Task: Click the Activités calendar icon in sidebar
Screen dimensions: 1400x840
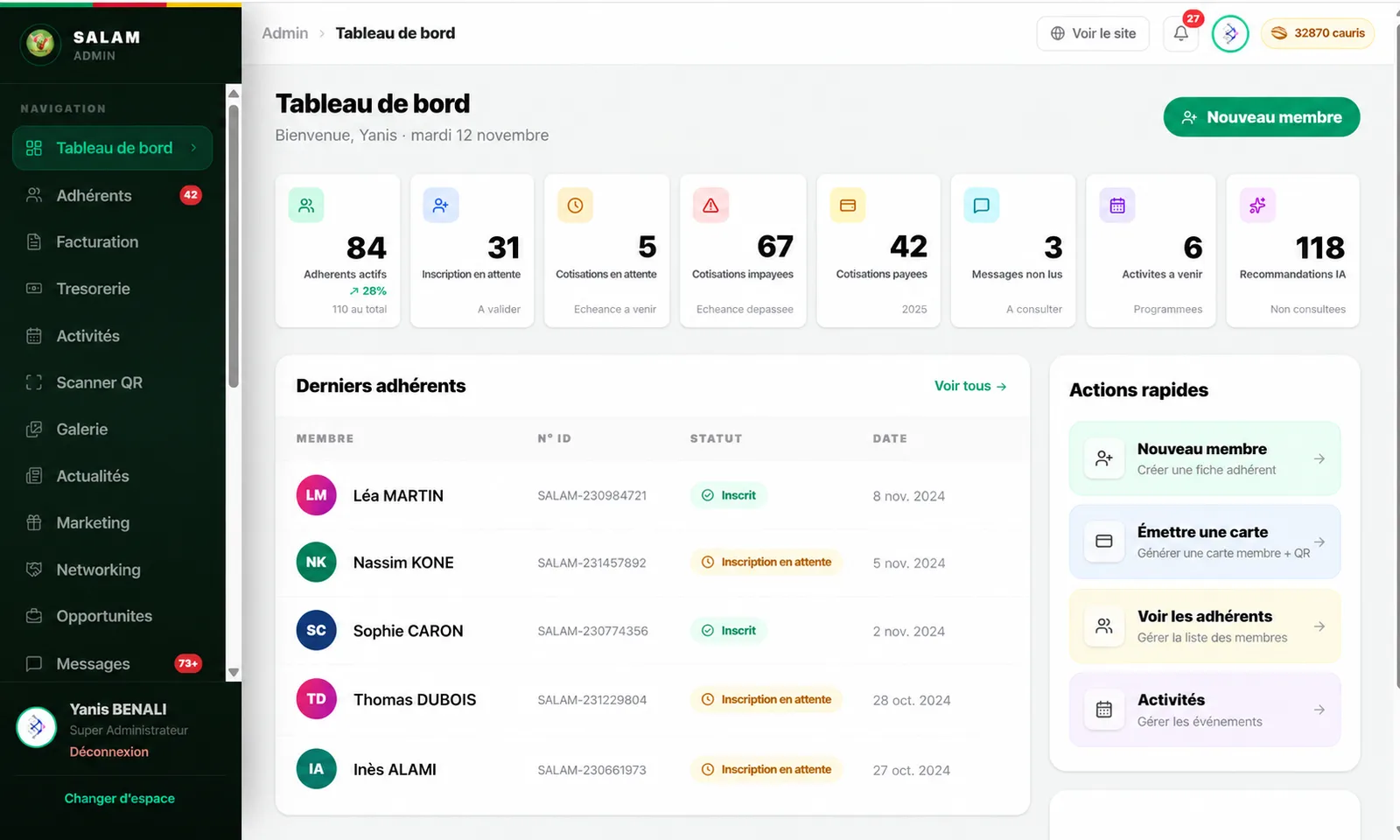Action: [x=34, y=336]
